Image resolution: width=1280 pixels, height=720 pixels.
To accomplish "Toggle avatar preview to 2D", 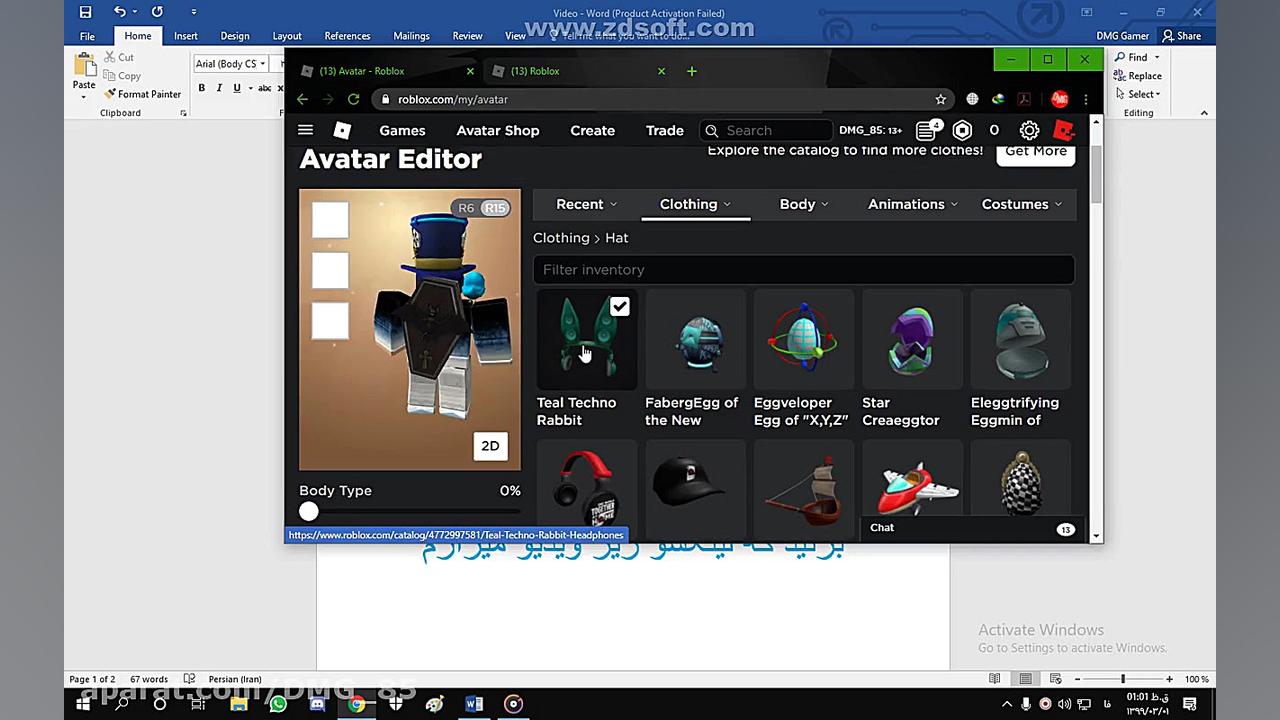I will [x=490, y=446].
